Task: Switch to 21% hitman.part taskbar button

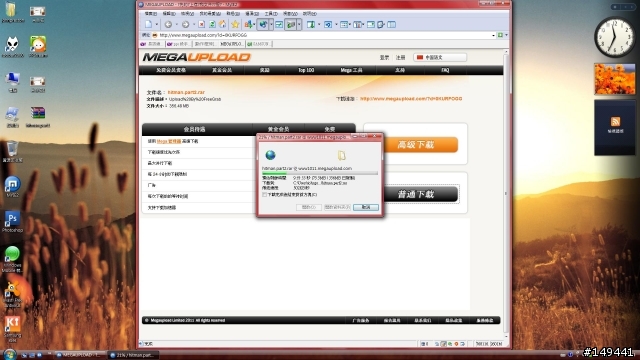Action: click(x=133, y=355)
